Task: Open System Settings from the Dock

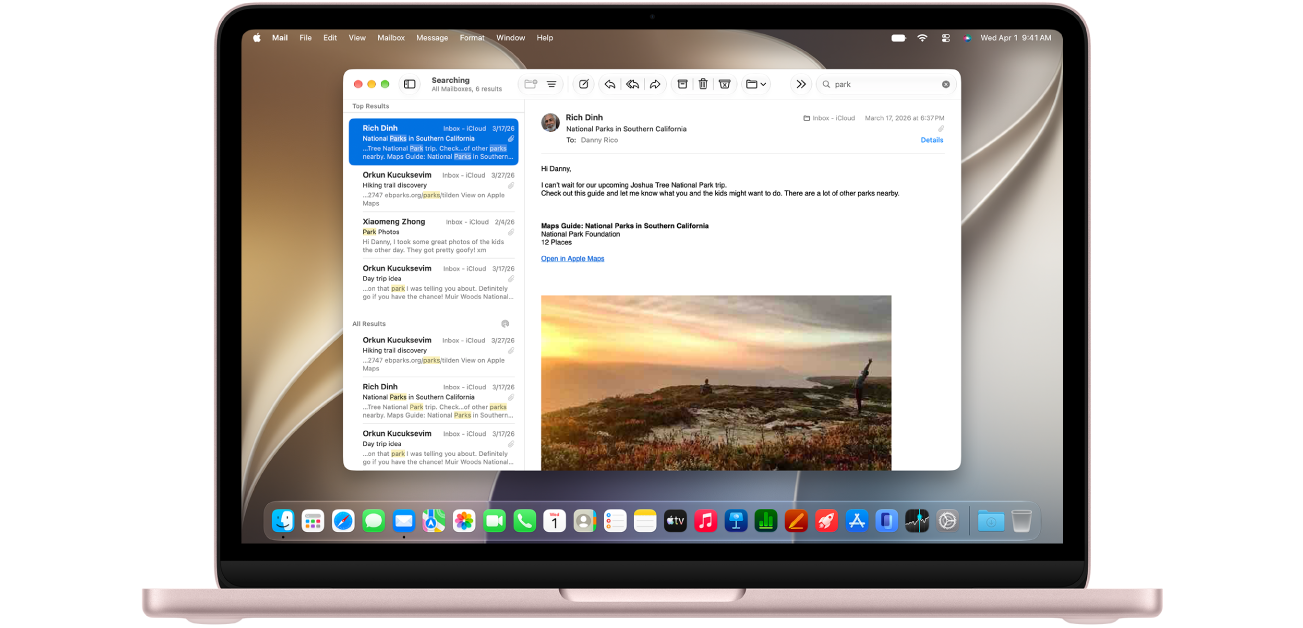Action: pyautogui.click(x=947, y=521)
